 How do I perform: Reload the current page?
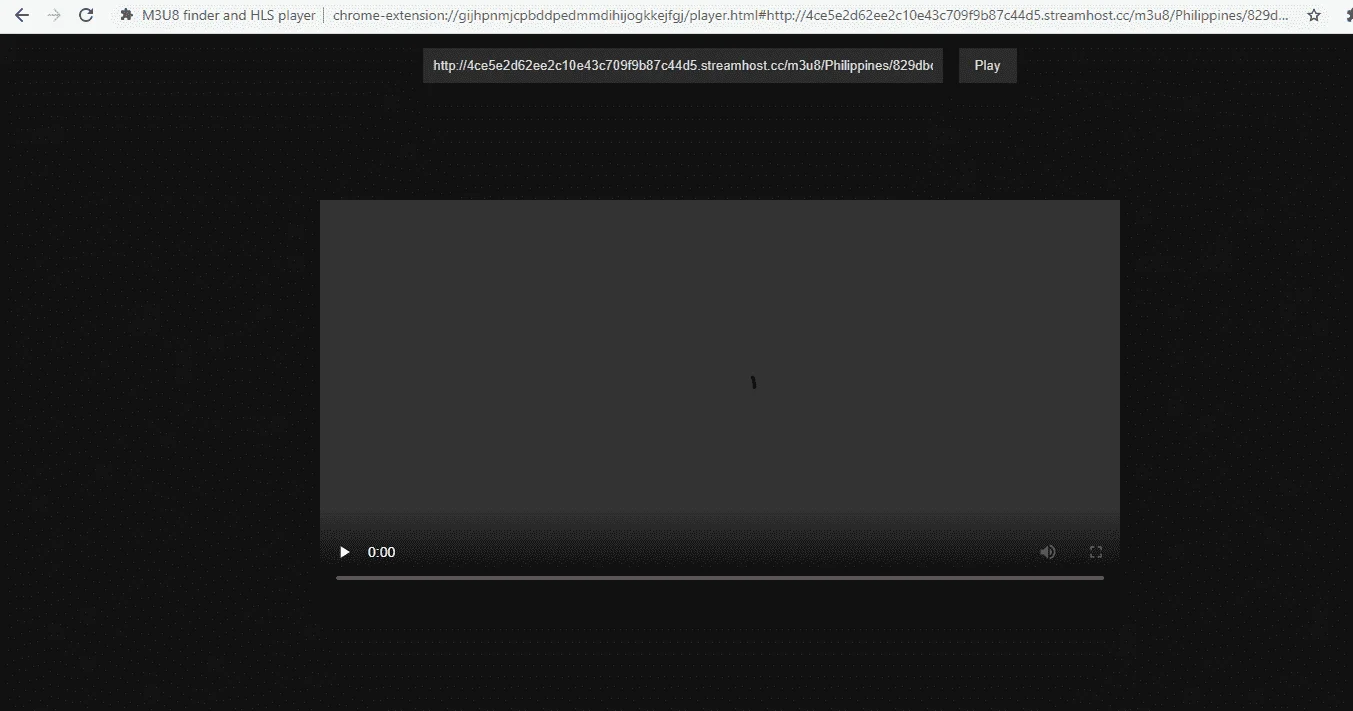coord(86,15)
